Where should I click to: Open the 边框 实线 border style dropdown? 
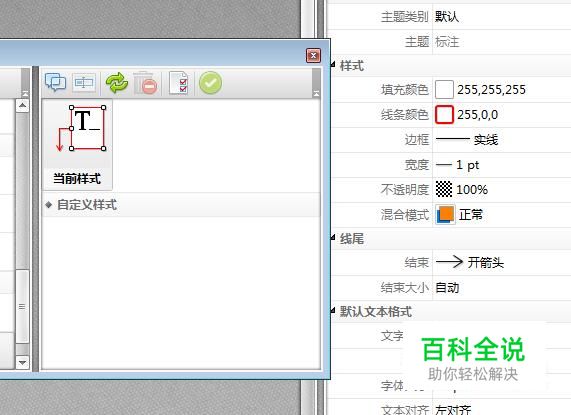[502, 139]
